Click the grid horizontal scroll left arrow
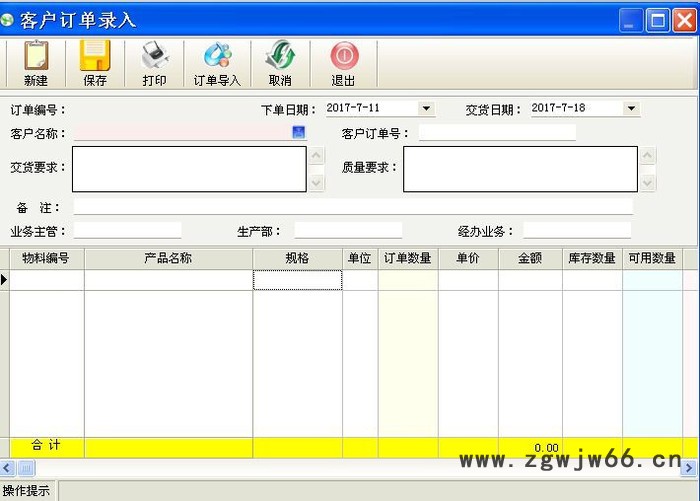The image size is (700, 501). (7, 468)
